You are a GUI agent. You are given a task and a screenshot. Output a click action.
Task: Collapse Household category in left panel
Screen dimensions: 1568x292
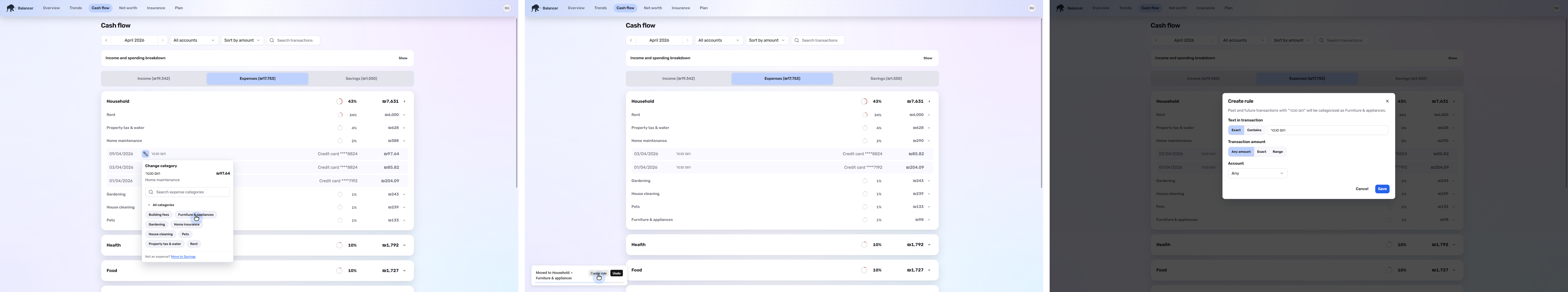[404, 101]
